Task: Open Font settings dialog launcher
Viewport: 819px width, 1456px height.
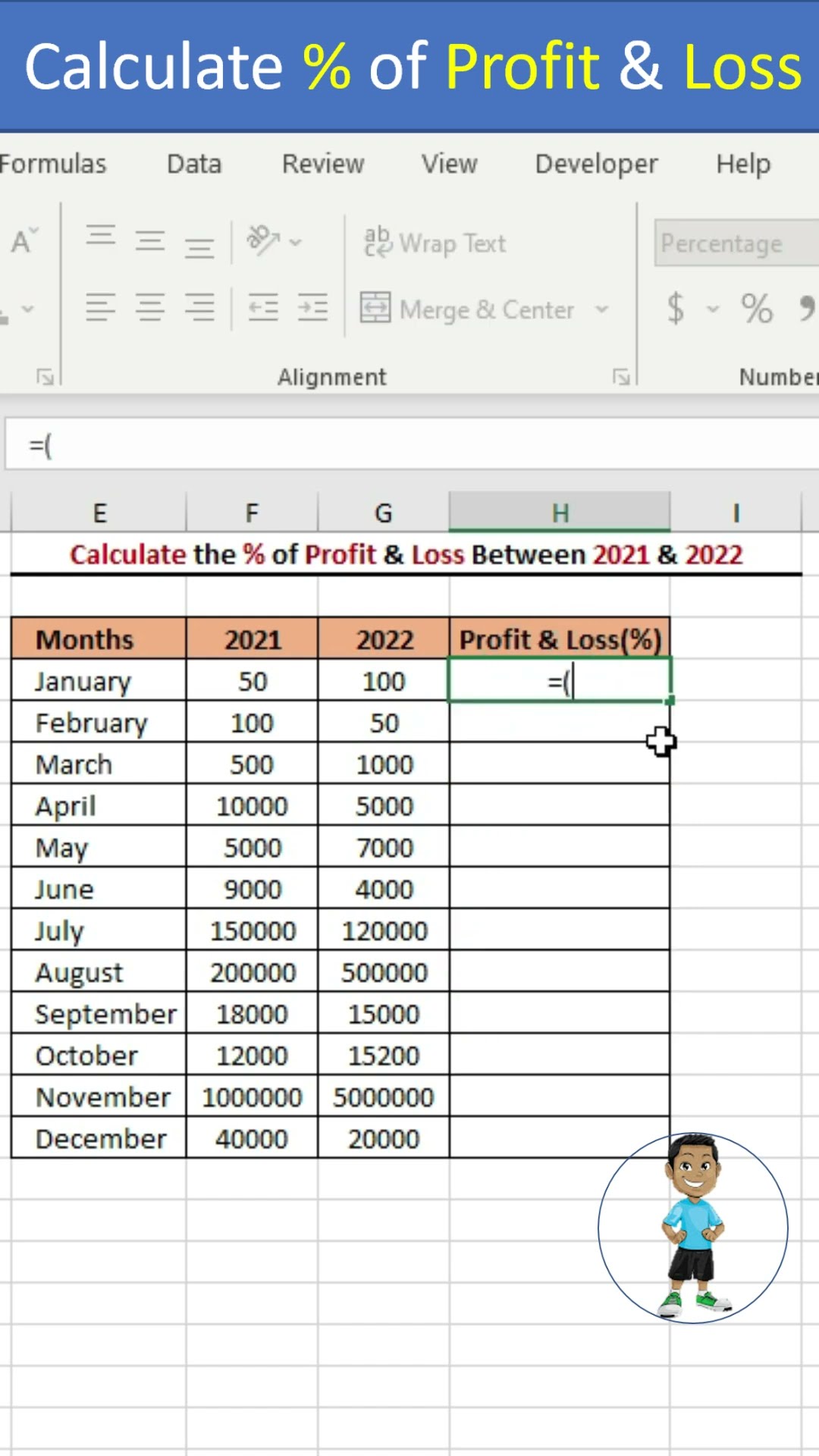Action: pyautogui.click(x=45, y=377)
